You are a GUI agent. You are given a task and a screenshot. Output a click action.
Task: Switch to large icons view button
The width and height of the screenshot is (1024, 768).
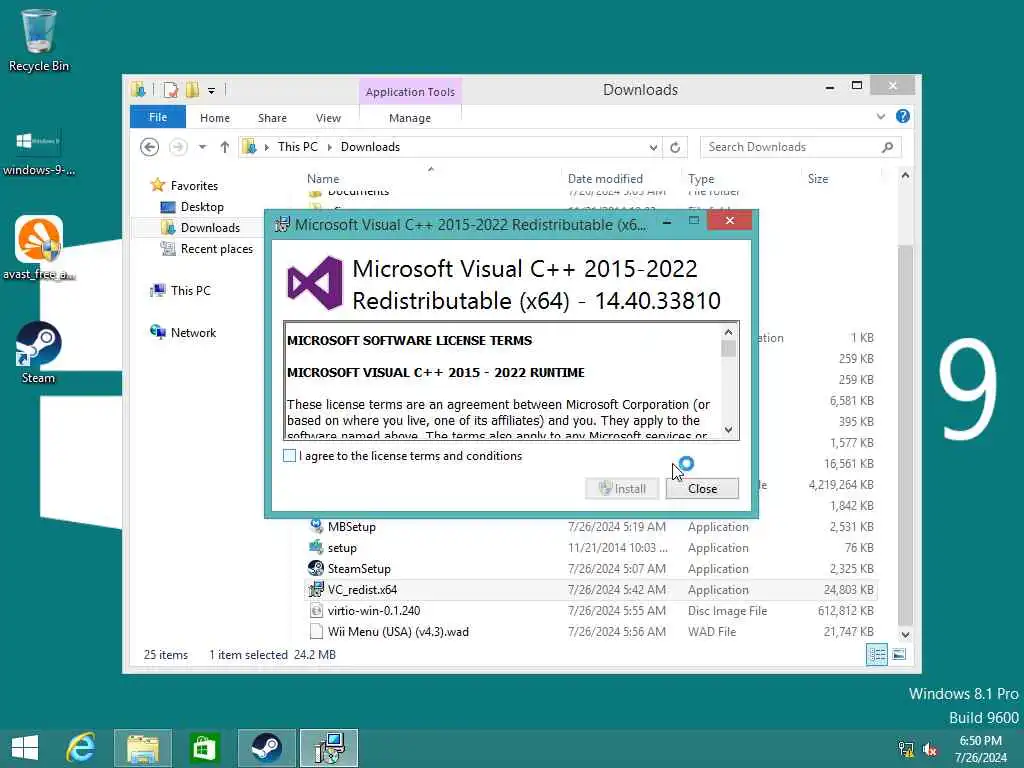pyautogui.click(x=899, y=654)
